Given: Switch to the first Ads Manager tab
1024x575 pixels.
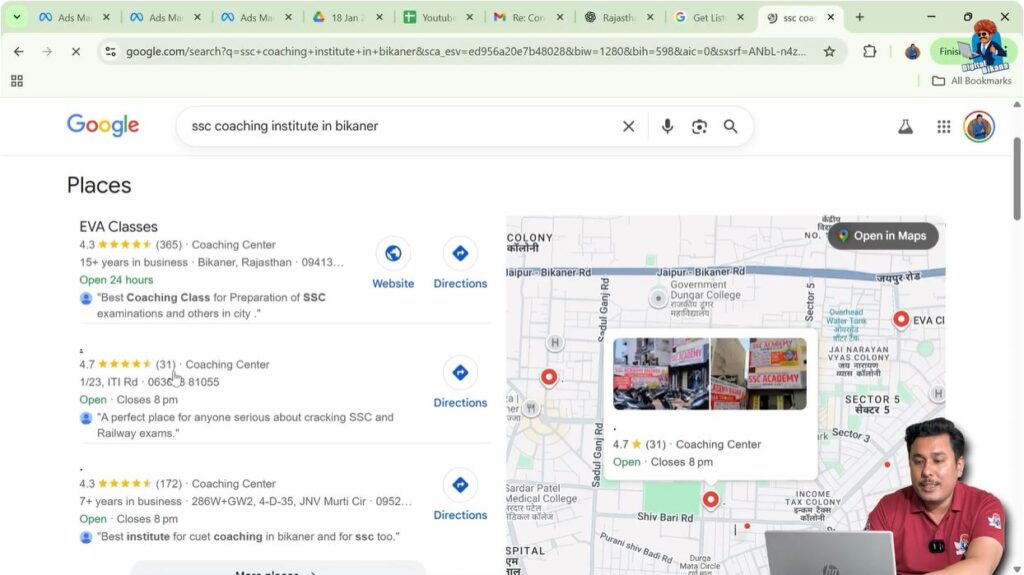Looking at the screenshot, I should click(x=74, y=18).
